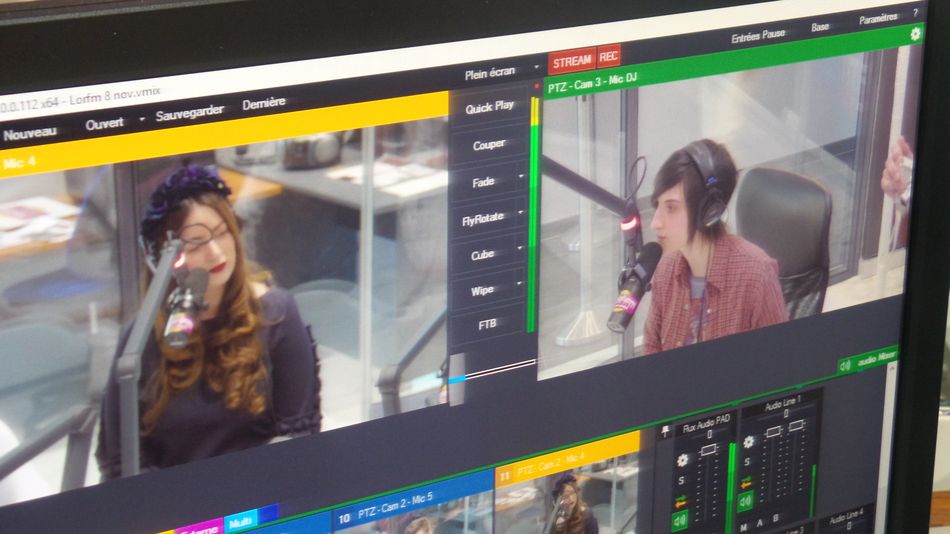950x534 pixels.
Task: Click Entrées Pause in the top bar
Action: [x=758, y=36]
